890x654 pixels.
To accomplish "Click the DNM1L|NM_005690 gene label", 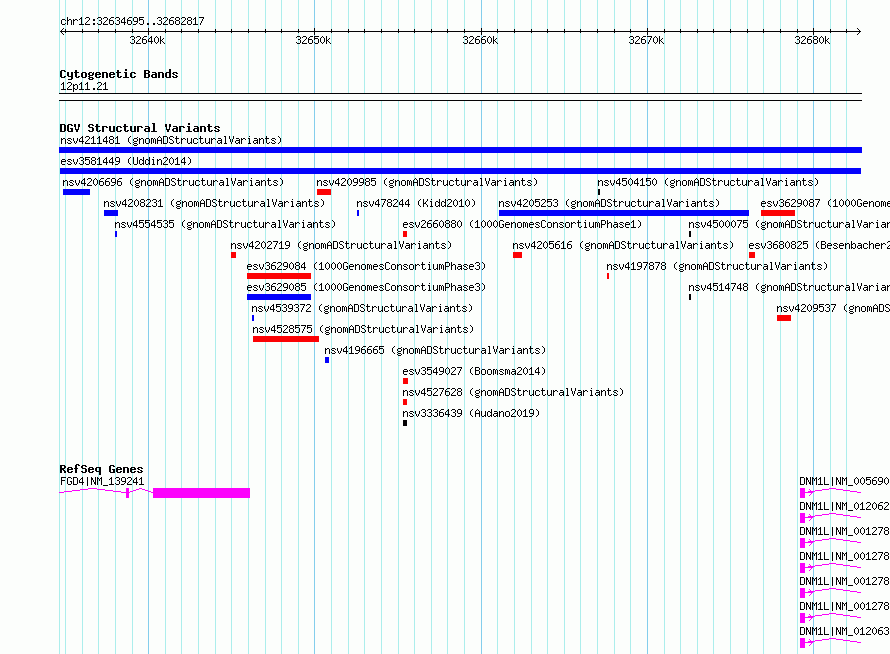I will click(x=844, y=481).
